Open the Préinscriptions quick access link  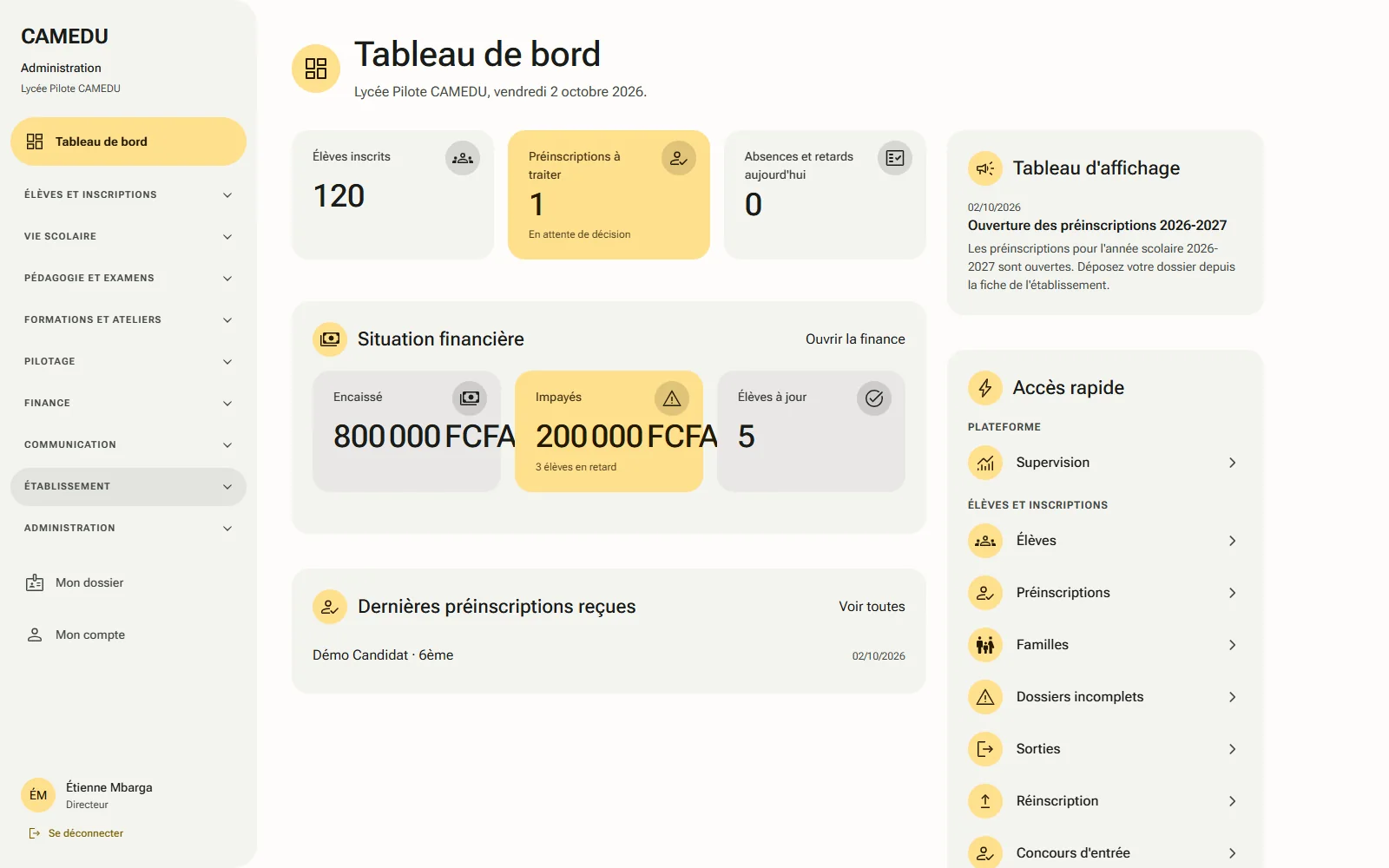(1105, 593)
